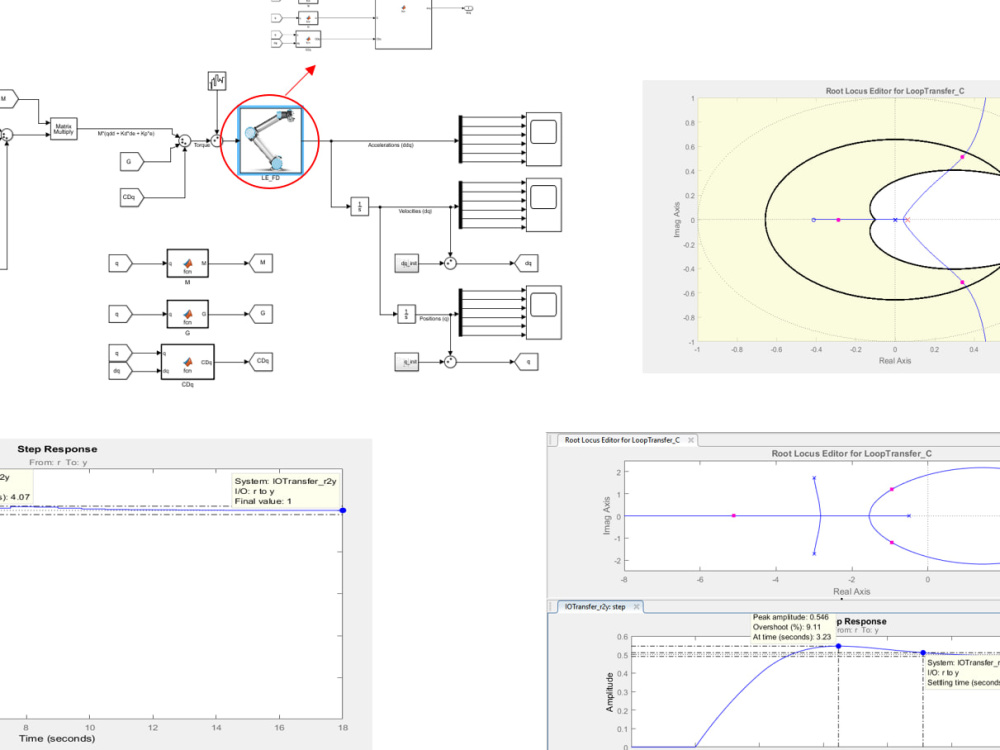Open the LE_FD robot arm subsystem block
This screenshot has height=750, width=1000.
270,140
